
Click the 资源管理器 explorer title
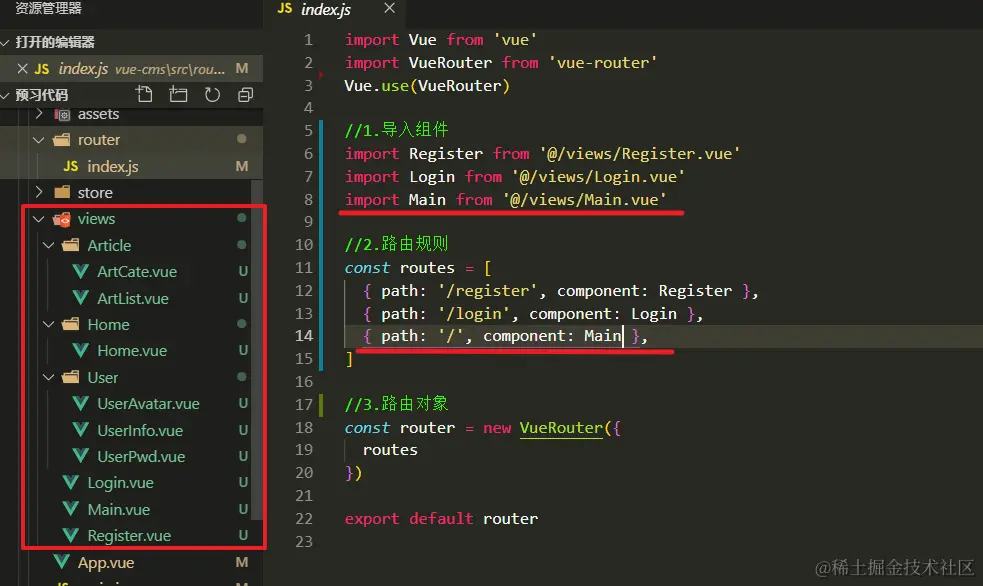point(48,8)
